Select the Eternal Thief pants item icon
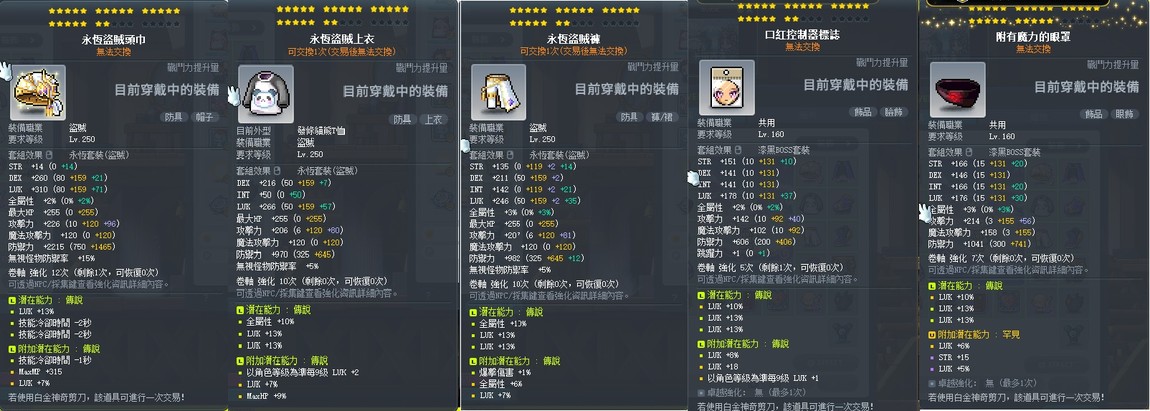The image size is (1150, 411). (x=498, y=92)
